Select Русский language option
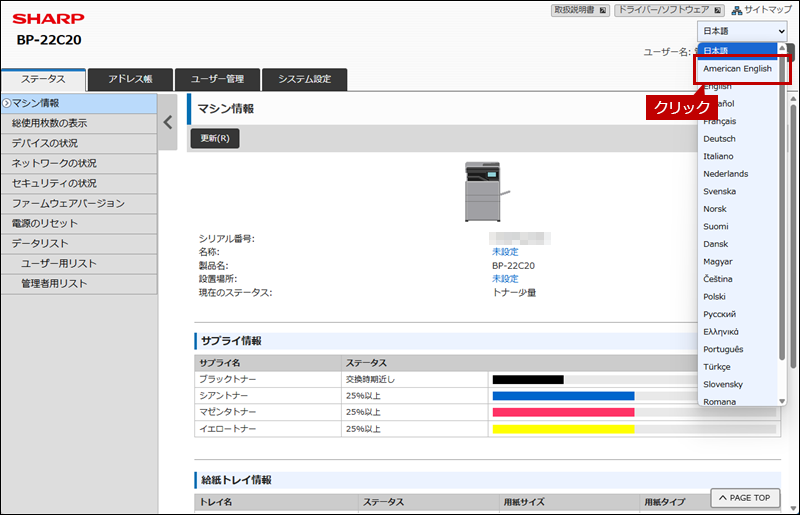This screenshot has height=515, width=800. coord(737,314)
